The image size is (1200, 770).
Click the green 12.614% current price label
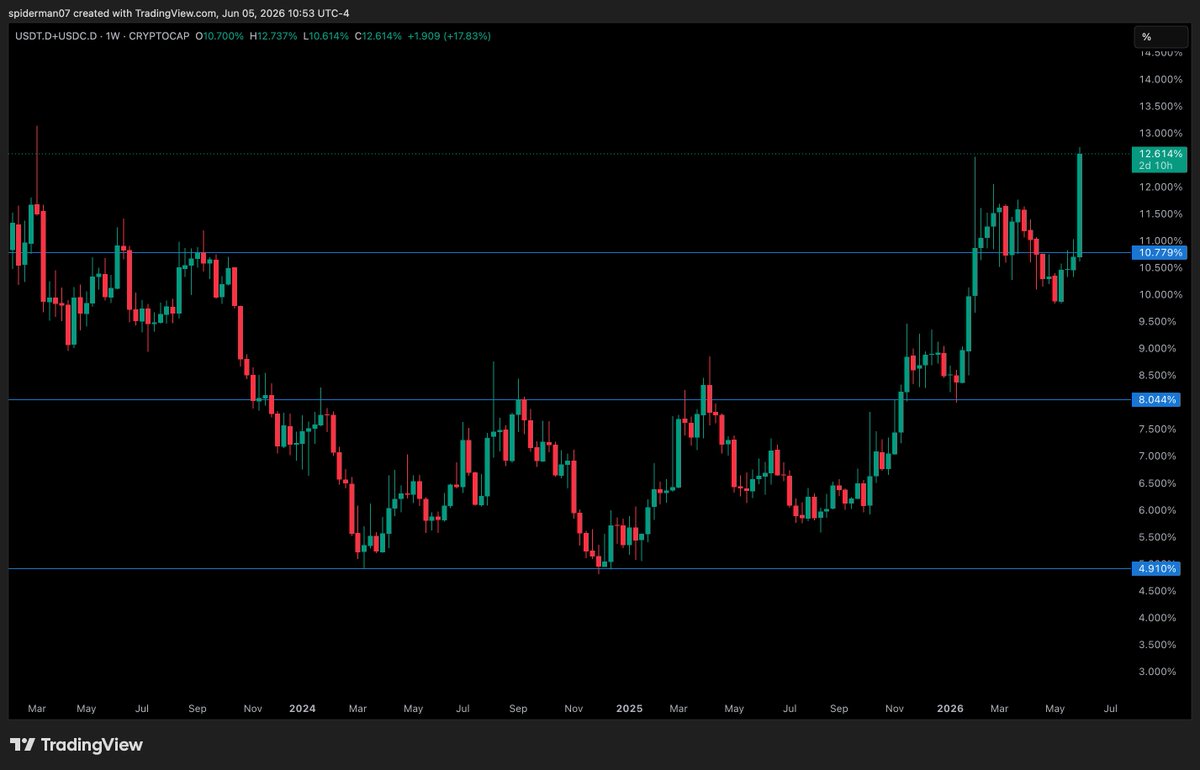pos(1158,153)
